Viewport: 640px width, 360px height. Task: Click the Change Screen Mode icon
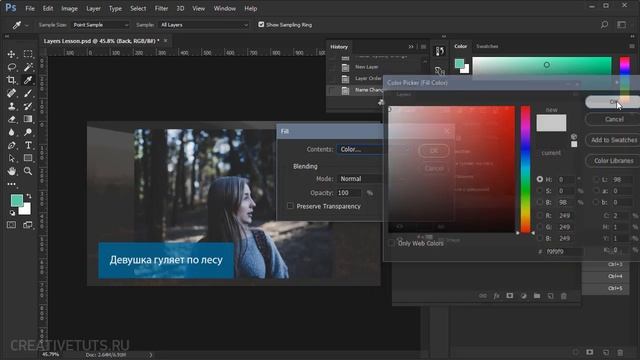tap(28, 225)
